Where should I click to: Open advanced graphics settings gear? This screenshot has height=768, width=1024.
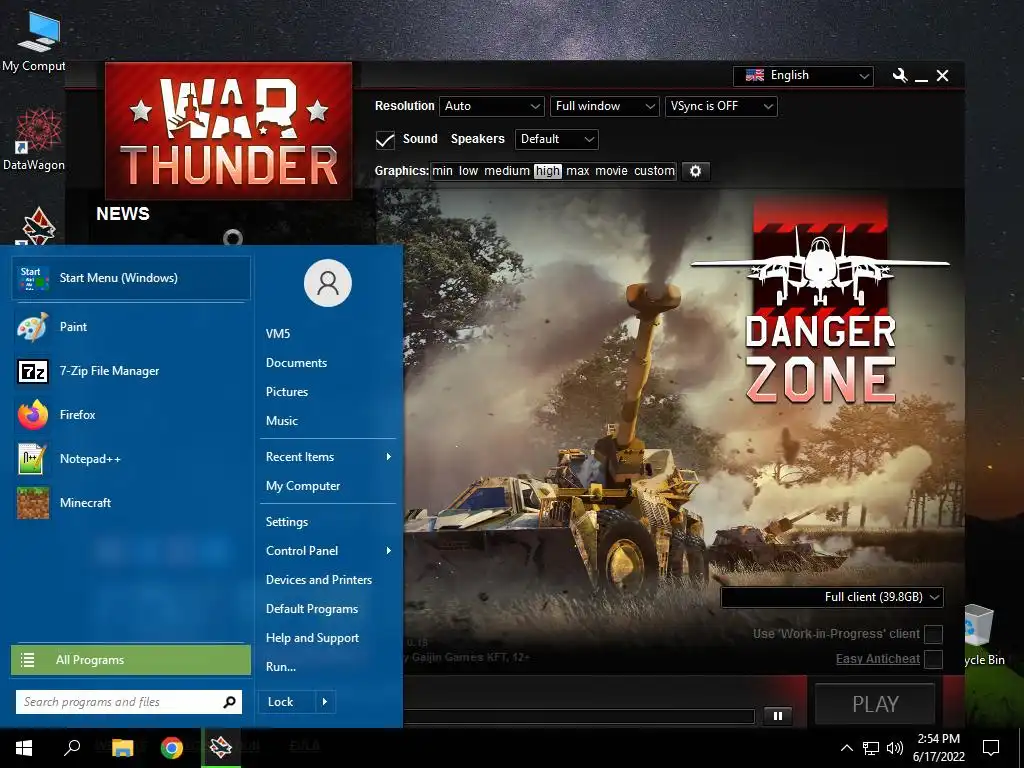click(x=696, y=171)
